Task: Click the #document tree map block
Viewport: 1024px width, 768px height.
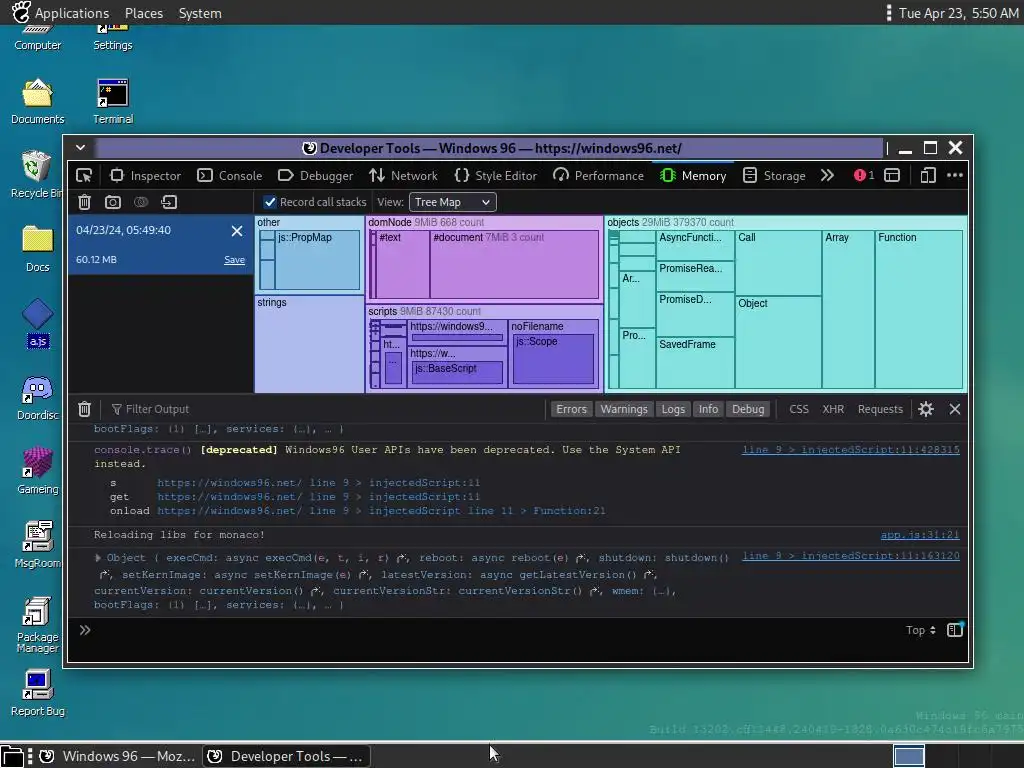Action: [515, 264]
